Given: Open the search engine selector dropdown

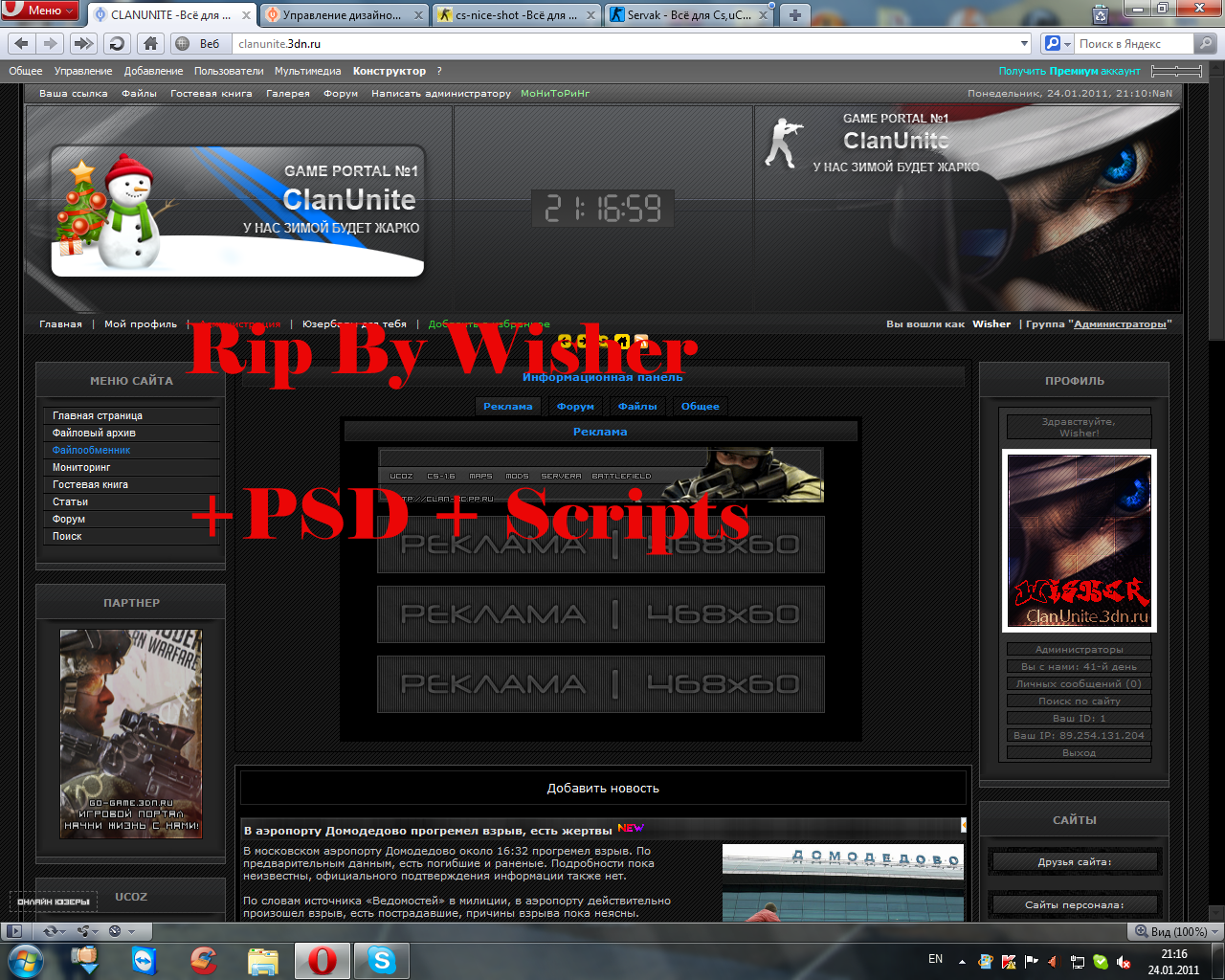Looking at the screenshot, I should (1056, 43).
